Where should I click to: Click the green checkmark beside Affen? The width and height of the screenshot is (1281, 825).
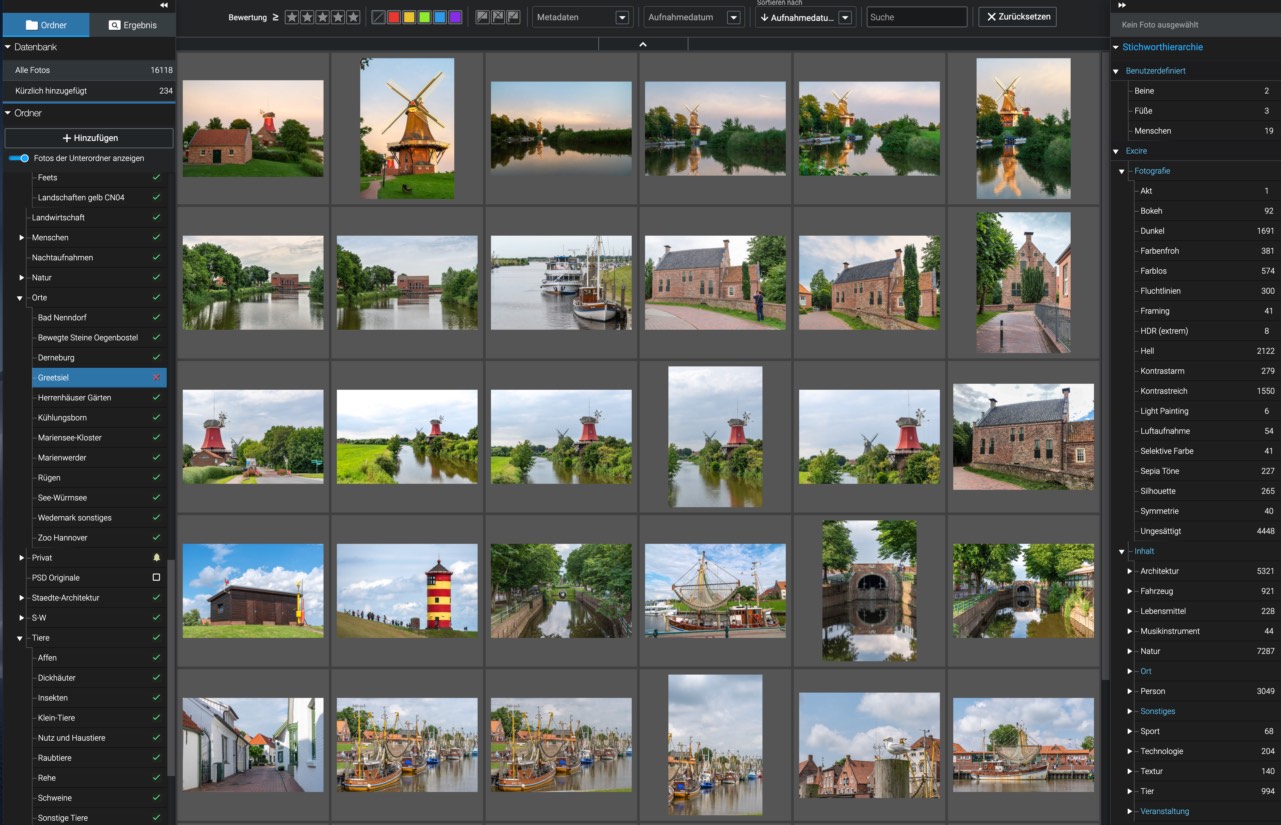[x=156, y=657]
